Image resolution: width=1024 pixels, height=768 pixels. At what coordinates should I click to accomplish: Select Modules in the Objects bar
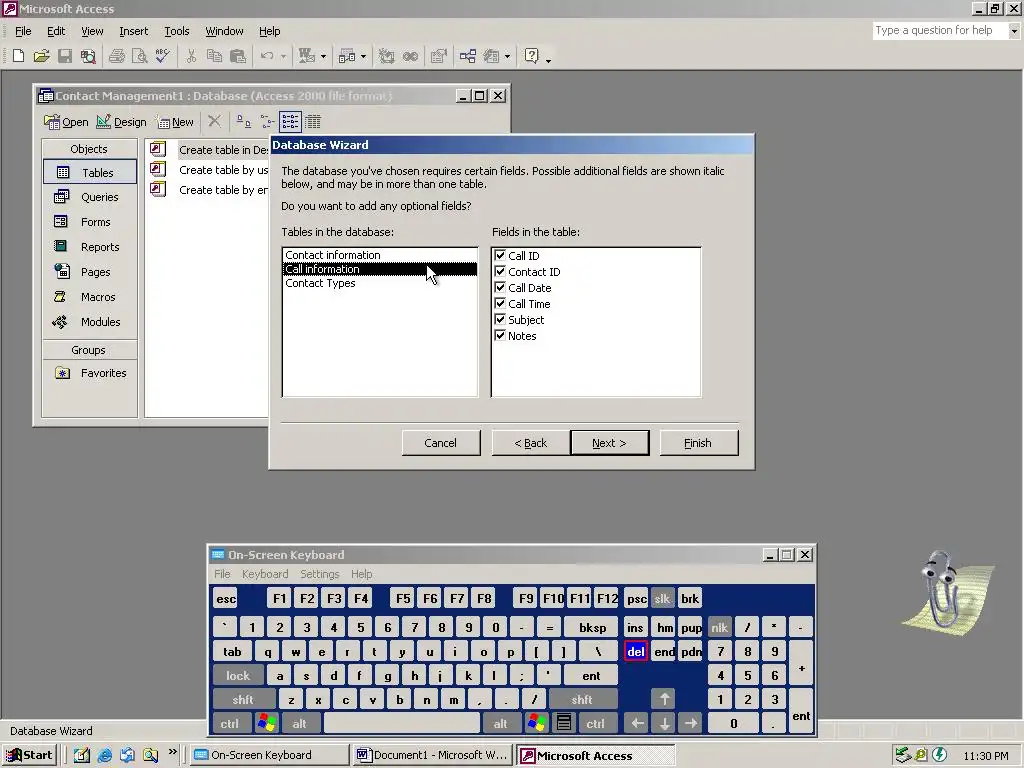click(89, 321)
